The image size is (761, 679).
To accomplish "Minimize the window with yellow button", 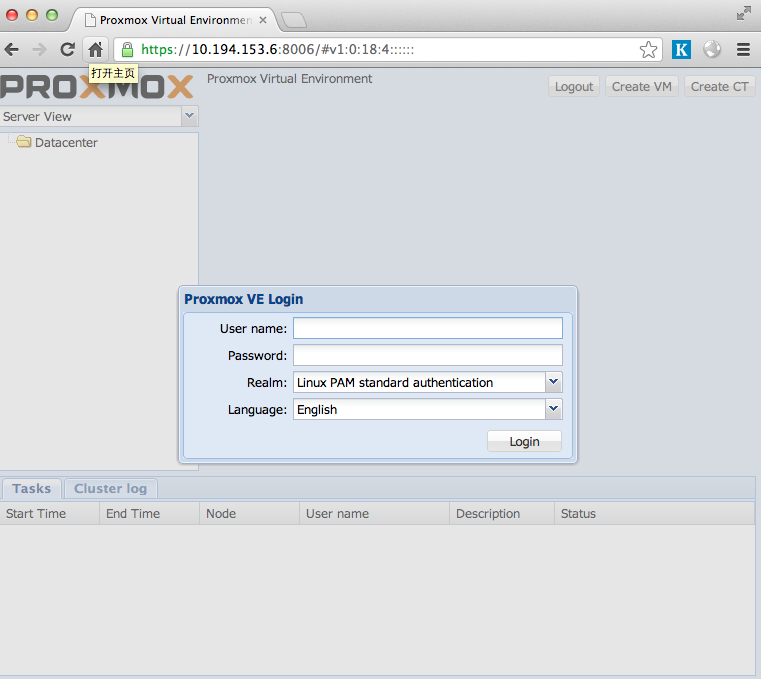I will pyautogui.click(x=32, y=15).
